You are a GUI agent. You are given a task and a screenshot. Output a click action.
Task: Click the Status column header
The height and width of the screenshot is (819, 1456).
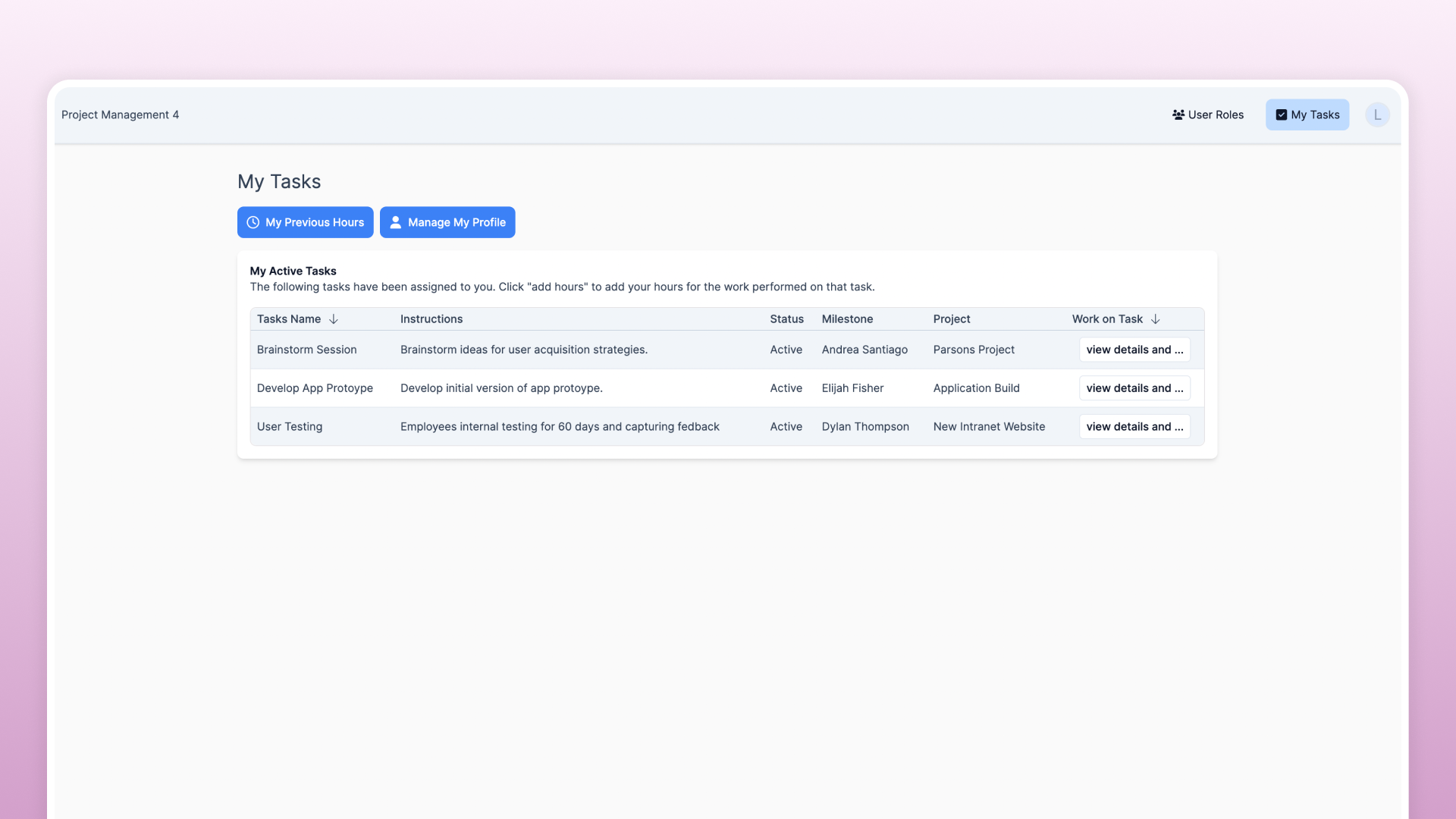(786, 319)
